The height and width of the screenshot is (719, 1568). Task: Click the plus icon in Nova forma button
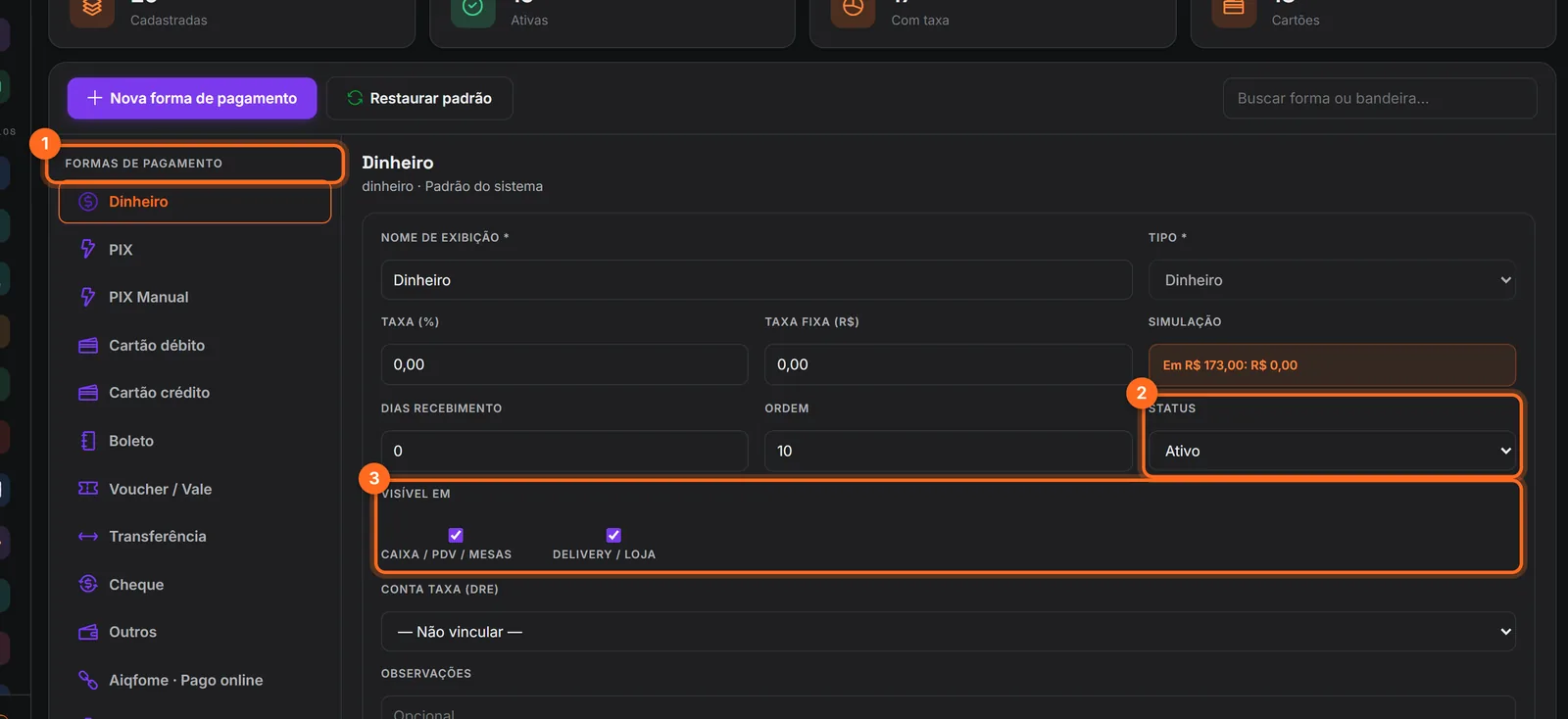pyautogui.click(x=95, y=98)
